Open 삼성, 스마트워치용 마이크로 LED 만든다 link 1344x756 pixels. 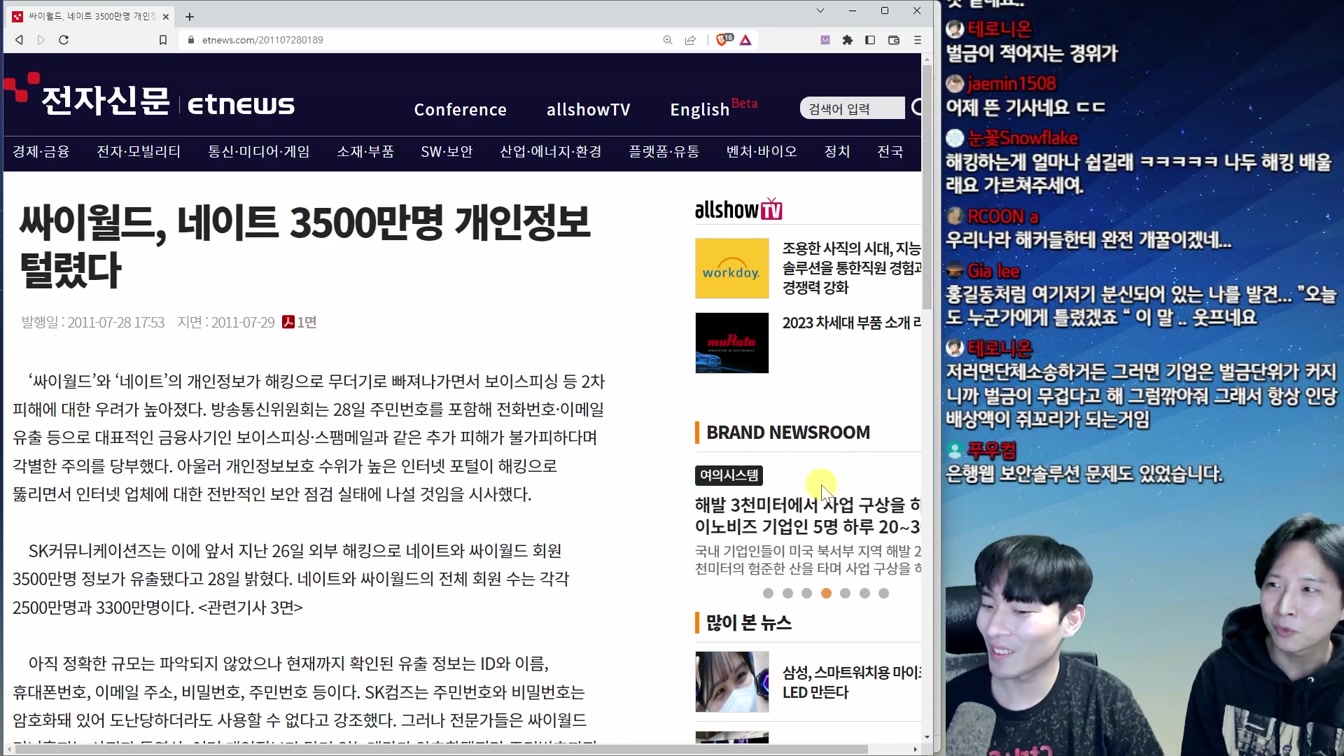tap(852, 682)
